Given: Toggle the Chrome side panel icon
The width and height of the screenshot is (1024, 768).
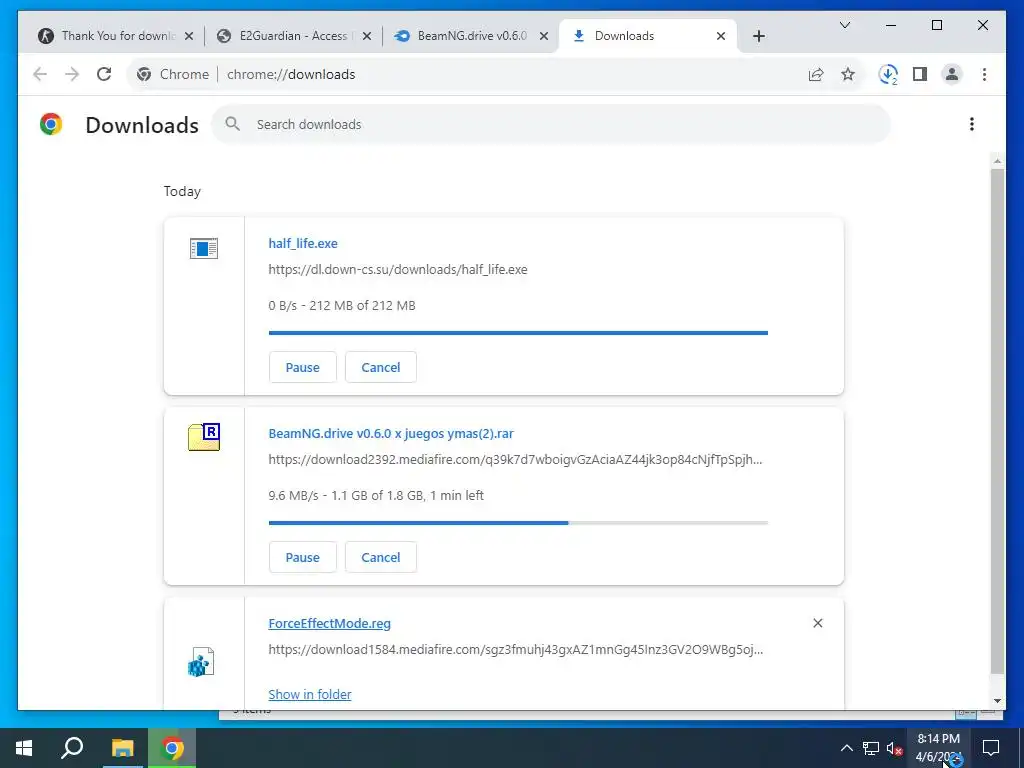Looking at the screenshot, I should [920, 74].
